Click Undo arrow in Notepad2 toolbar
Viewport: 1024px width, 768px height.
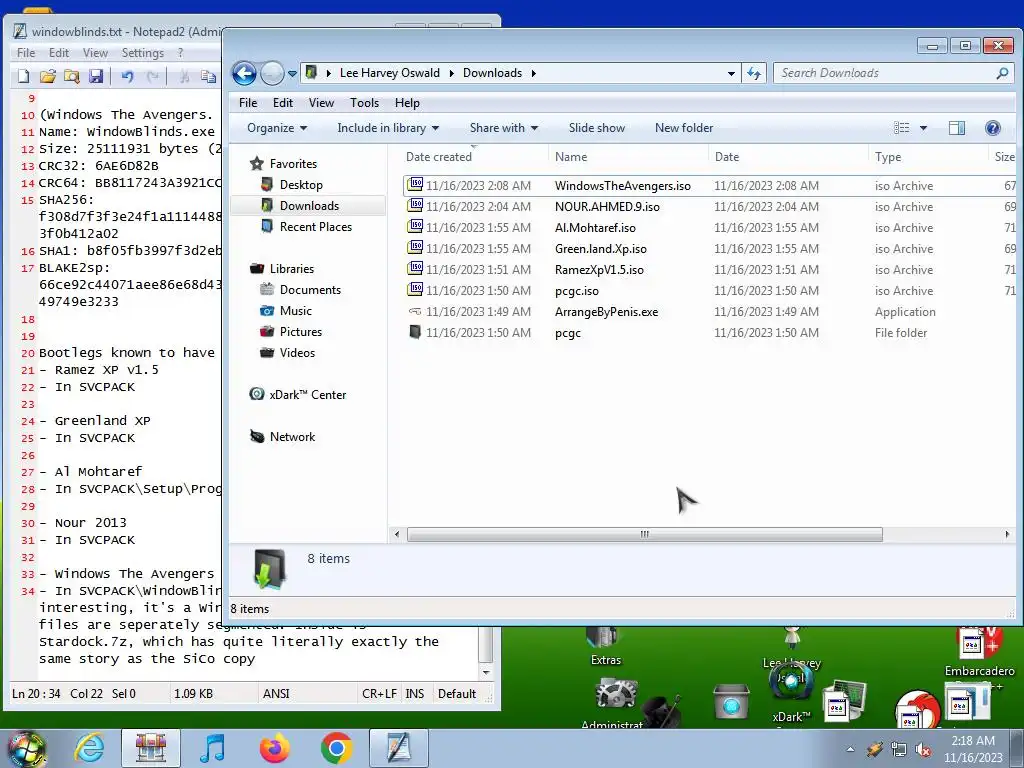click(127, 76)
